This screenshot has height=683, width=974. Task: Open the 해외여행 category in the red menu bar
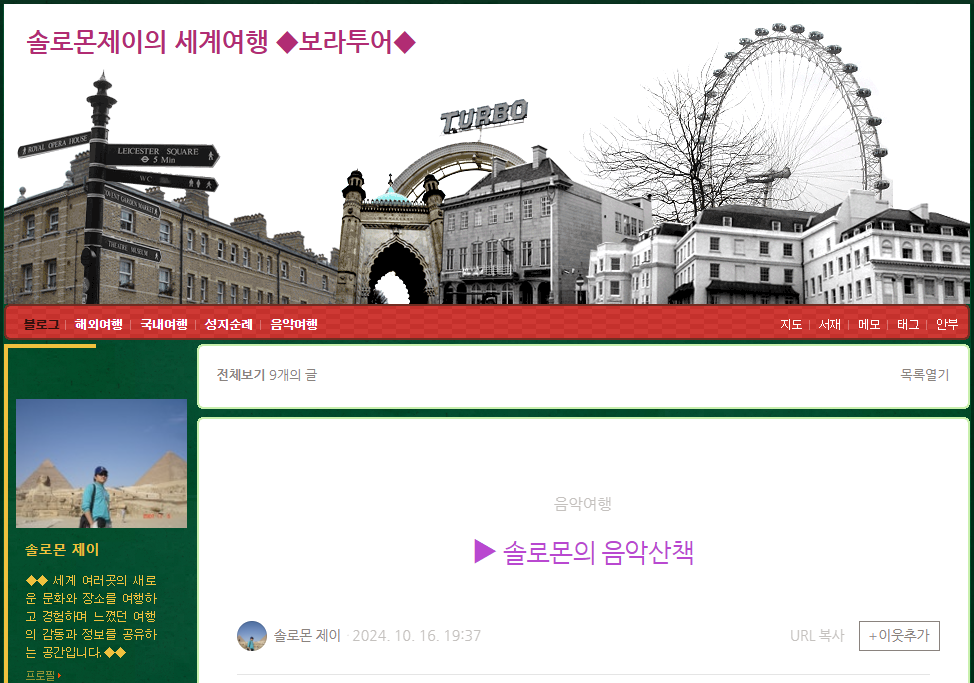point(99,325)
